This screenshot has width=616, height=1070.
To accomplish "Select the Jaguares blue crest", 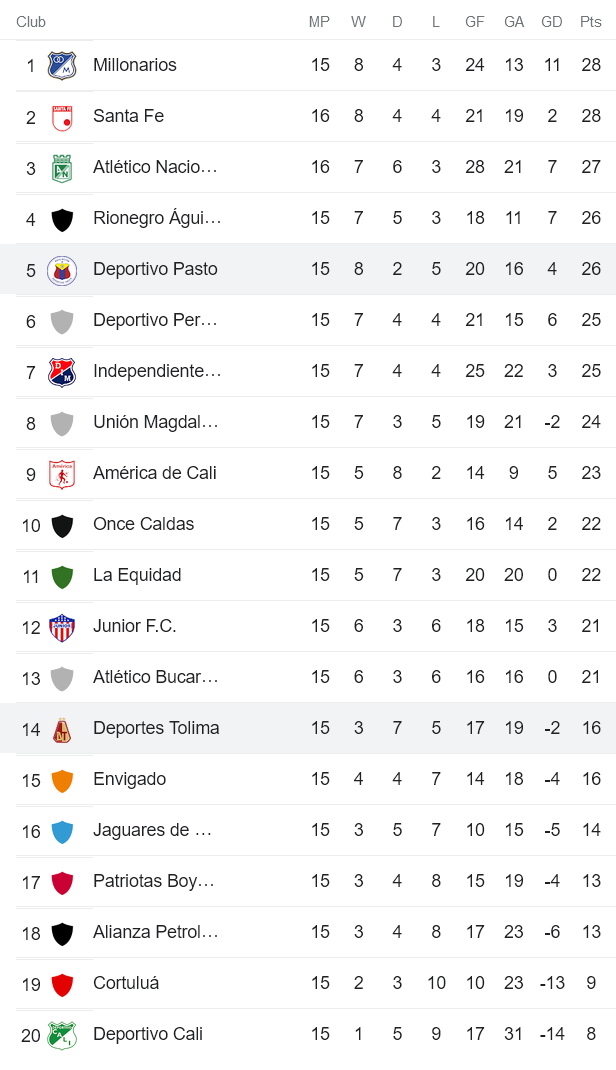I will (62, 830).
